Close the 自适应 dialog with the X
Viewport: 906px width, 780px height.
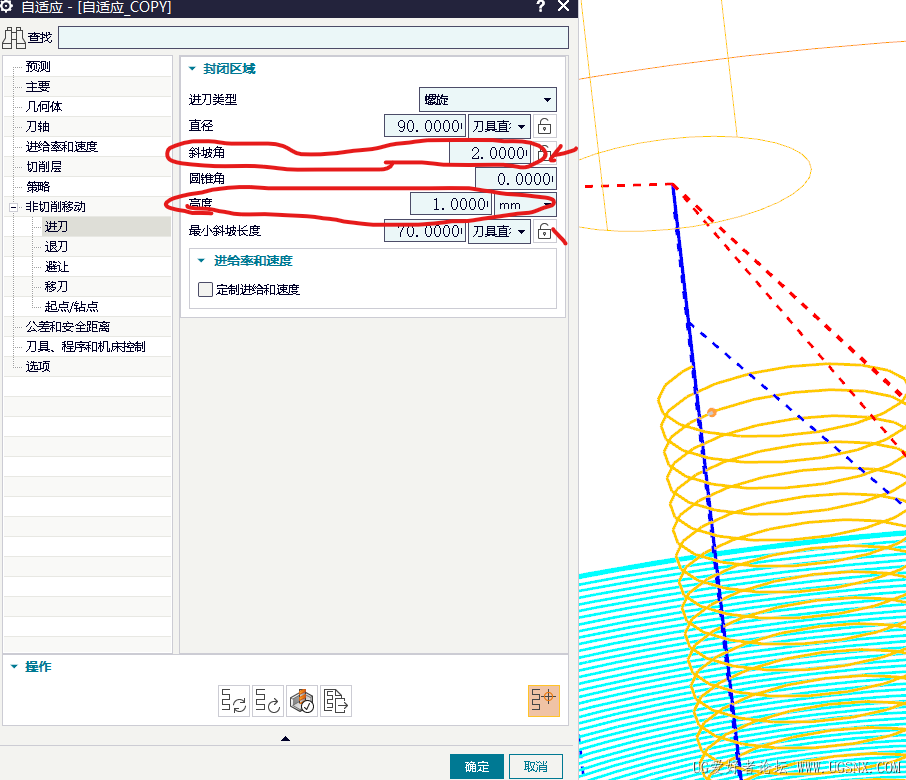coord(564,7)
